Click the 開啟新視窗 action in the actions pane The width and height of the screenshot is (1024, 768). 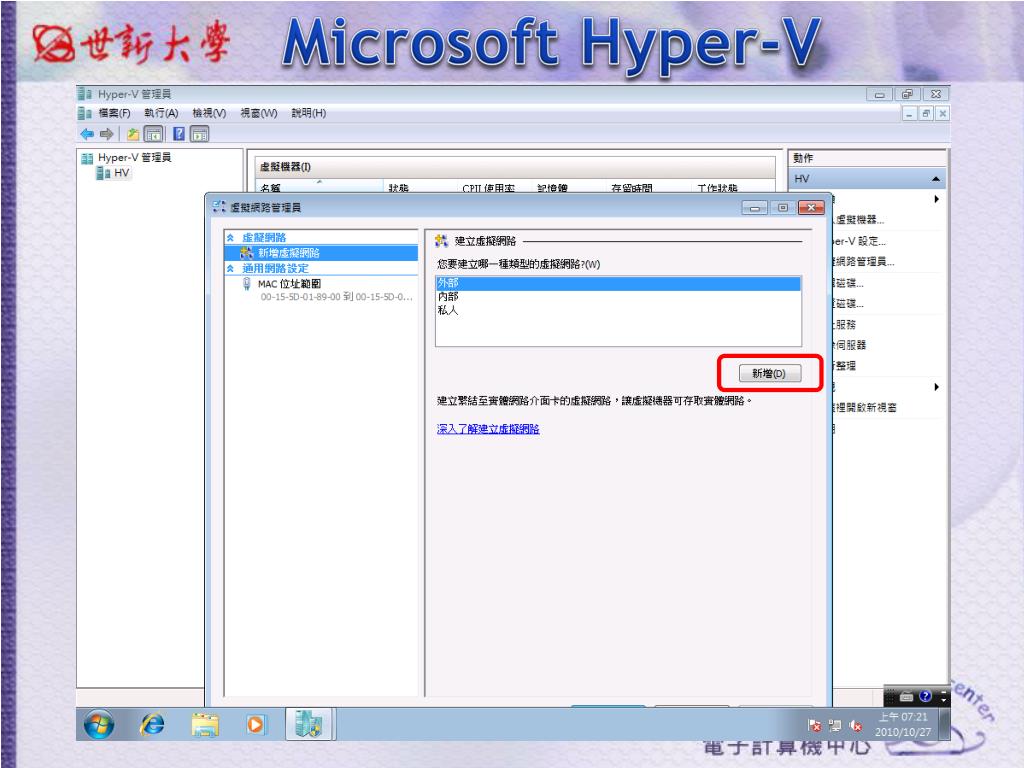point(865,408)
